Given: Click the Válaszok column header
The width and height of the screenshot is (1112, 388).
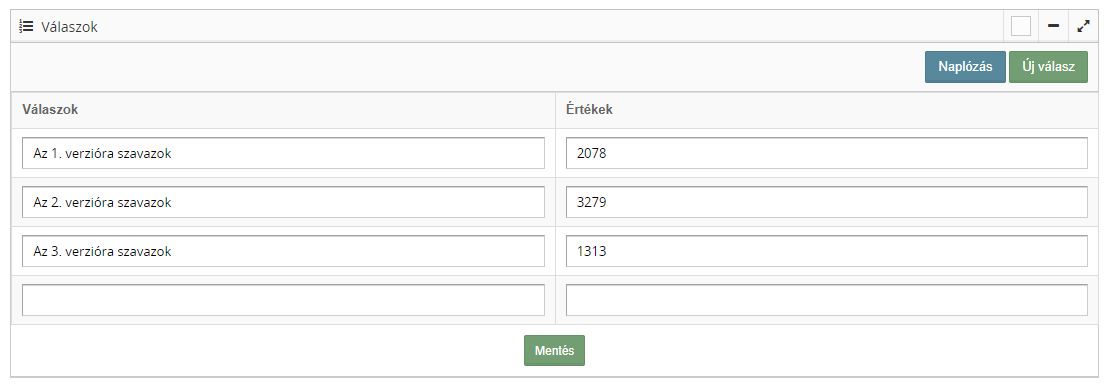Looking at the screenshot, I should 50,110.
